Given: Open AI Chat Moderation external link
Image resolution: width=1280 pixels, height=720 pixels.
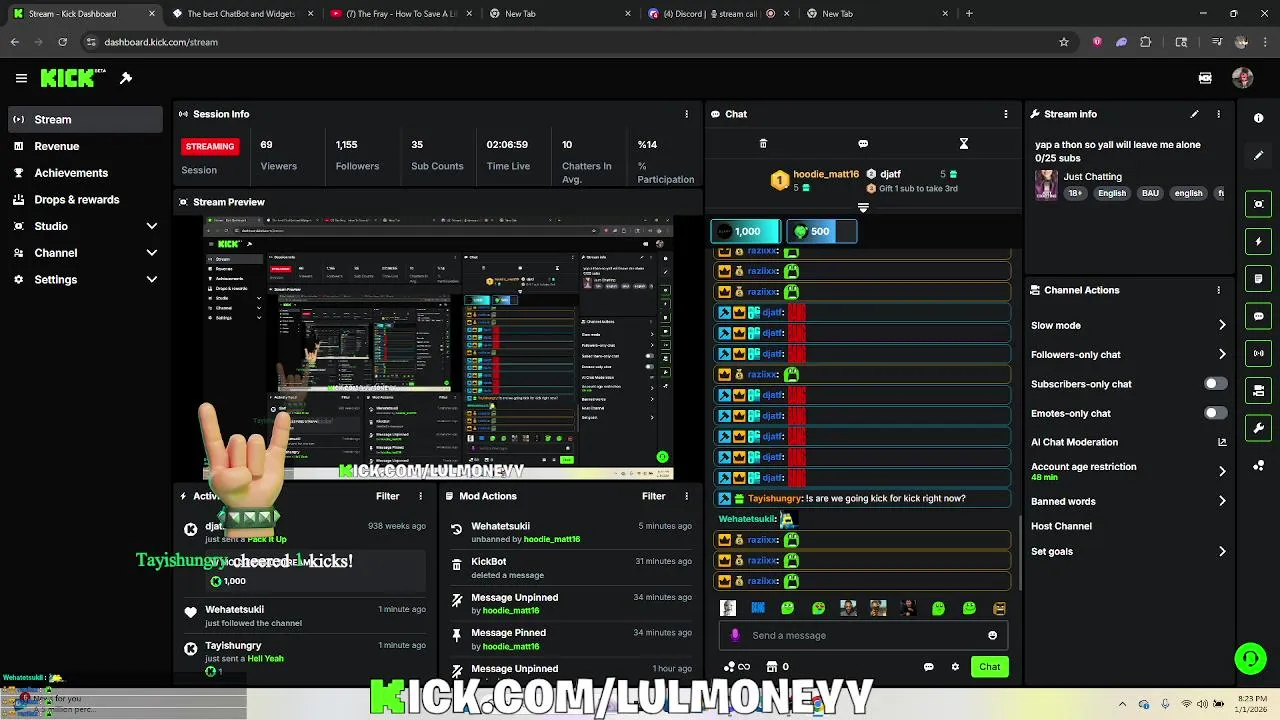Looking at the screenshot, I should click(1222, 442).
